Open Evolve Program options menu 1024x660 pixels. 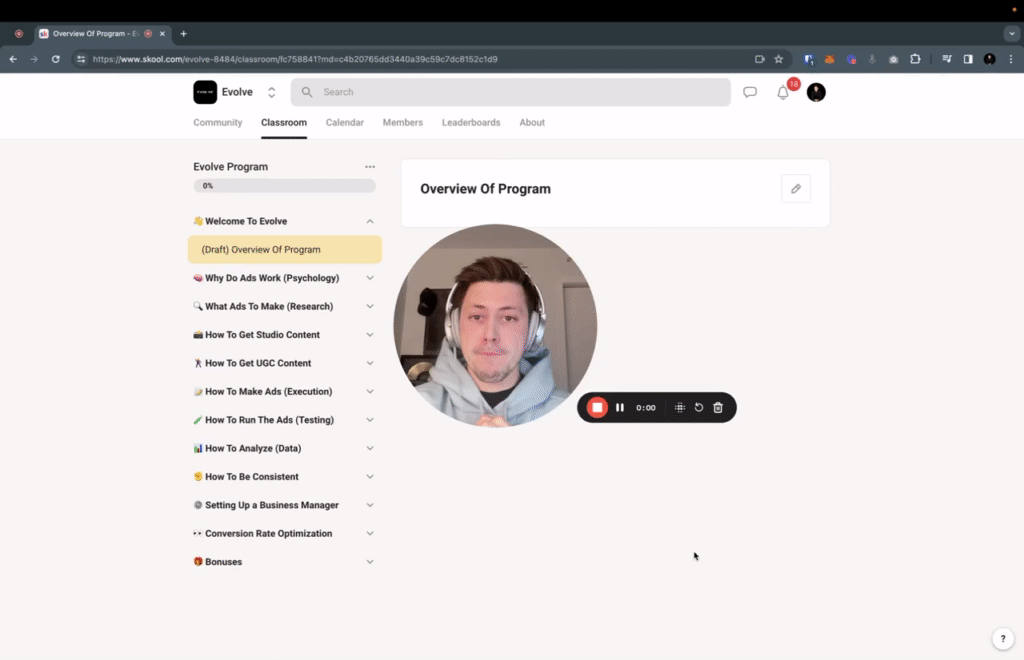tap(370, 166)
